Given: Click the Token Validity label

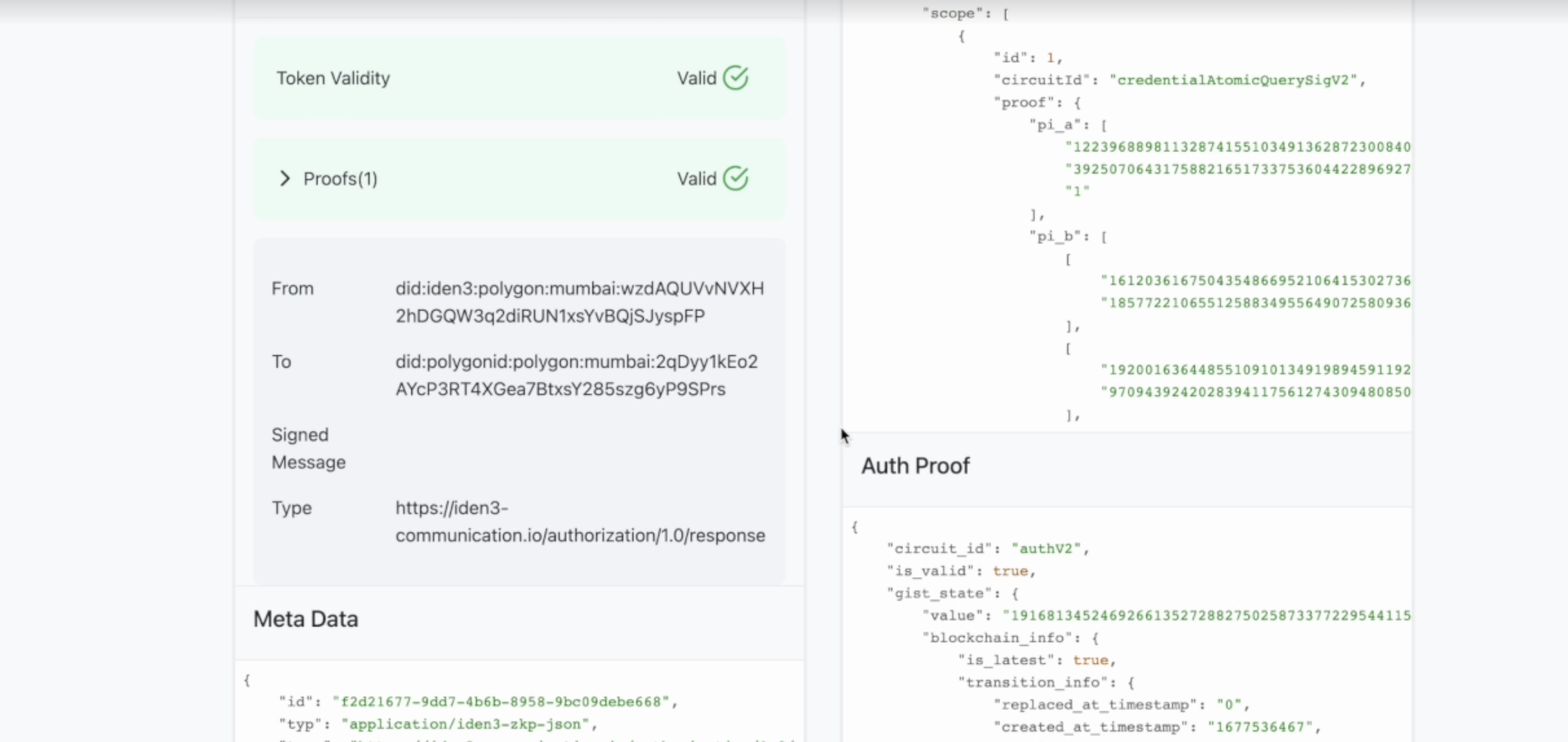Looking at the screenshot, I should point(333,78).
